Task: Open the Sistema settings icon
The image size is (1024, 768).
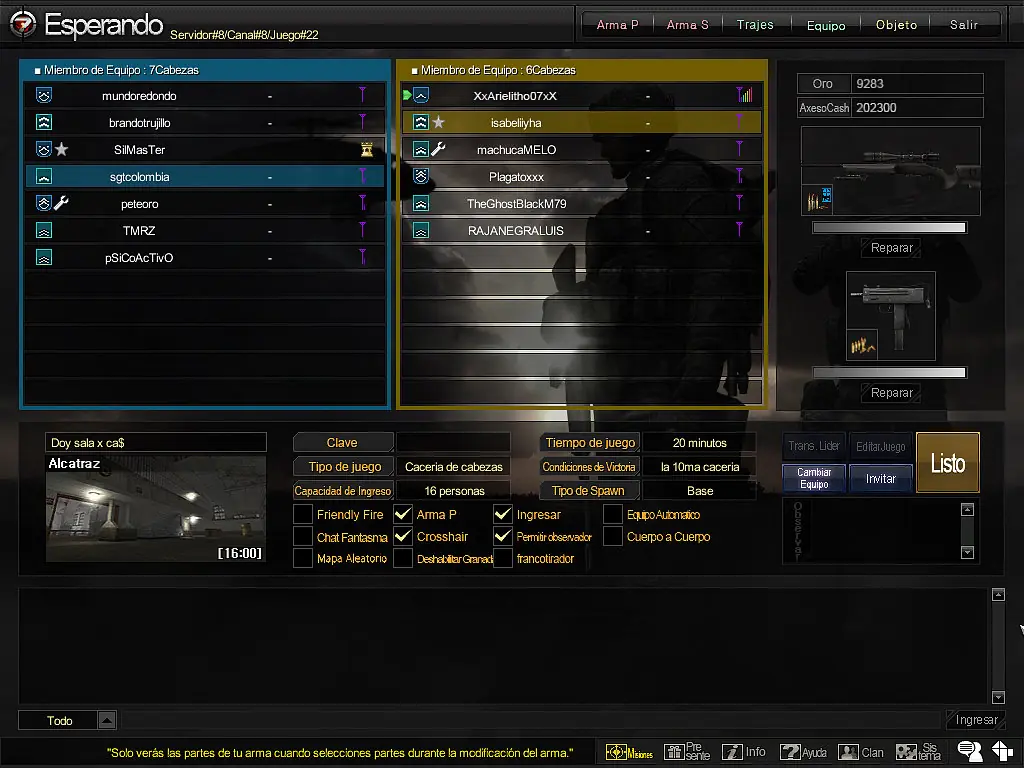Action: [x=918, y=752]
